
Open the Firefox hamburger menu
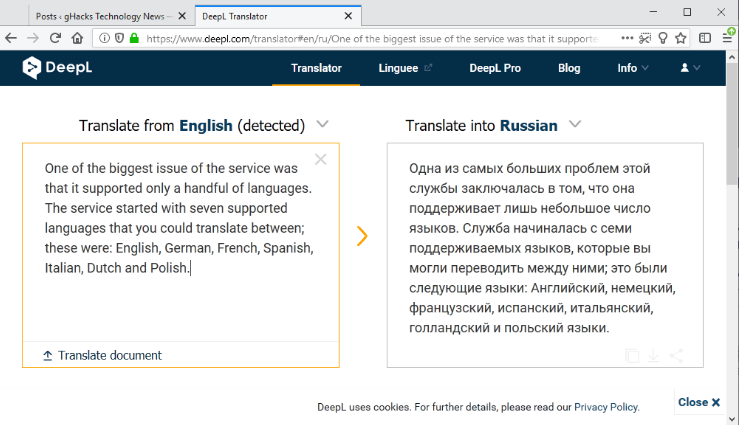(x=727, y=38)
